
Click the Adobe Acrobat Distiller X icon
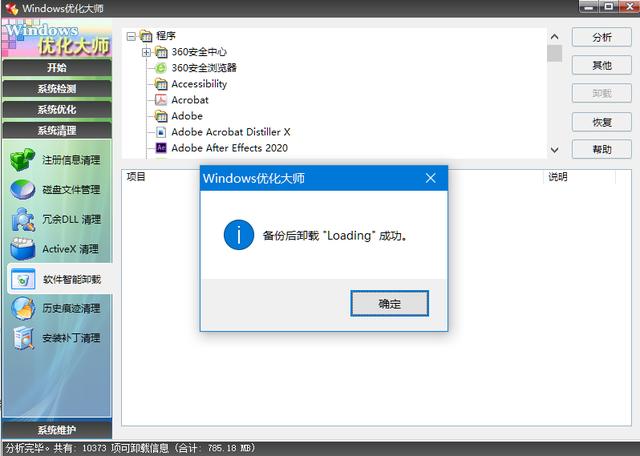coord(161,132)
